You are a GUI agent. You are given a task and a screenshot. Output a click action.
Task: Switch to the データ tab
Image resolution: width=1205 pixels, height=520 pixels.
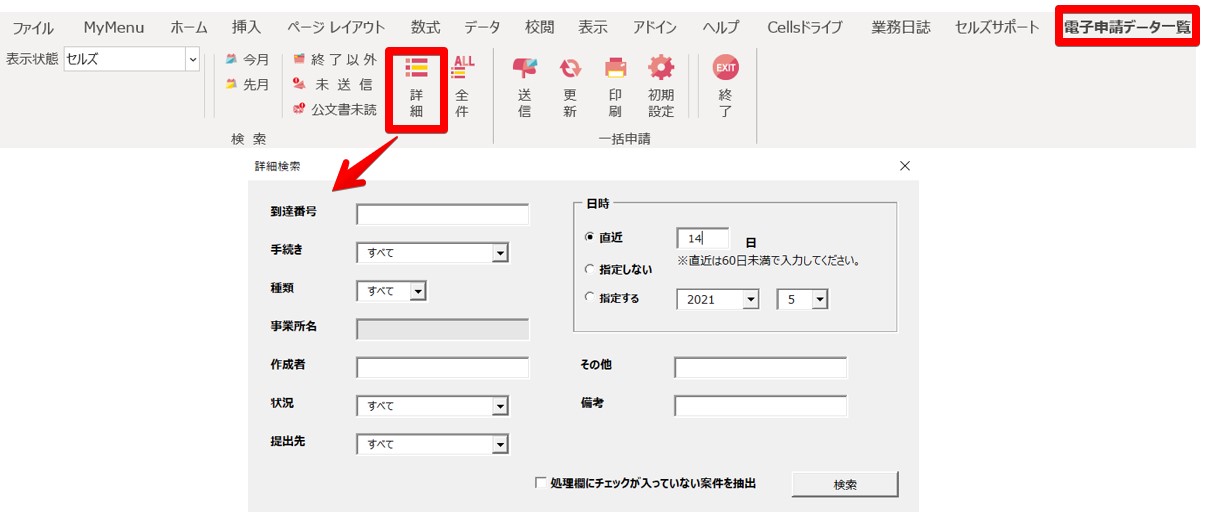point(482,28)
